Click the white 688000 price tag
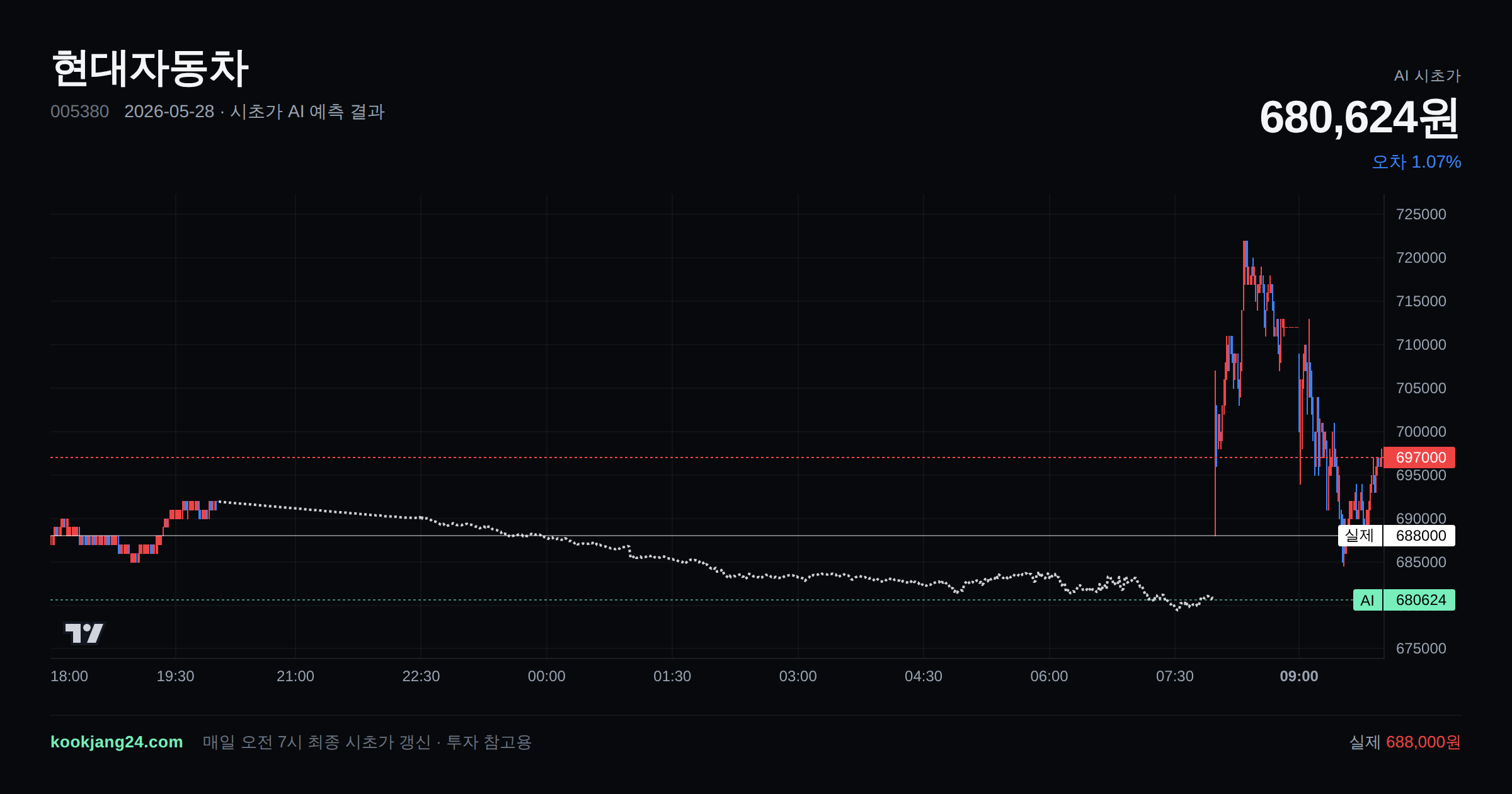Viewport: 1512px width, 794px height. click(x=1419, y=536)
